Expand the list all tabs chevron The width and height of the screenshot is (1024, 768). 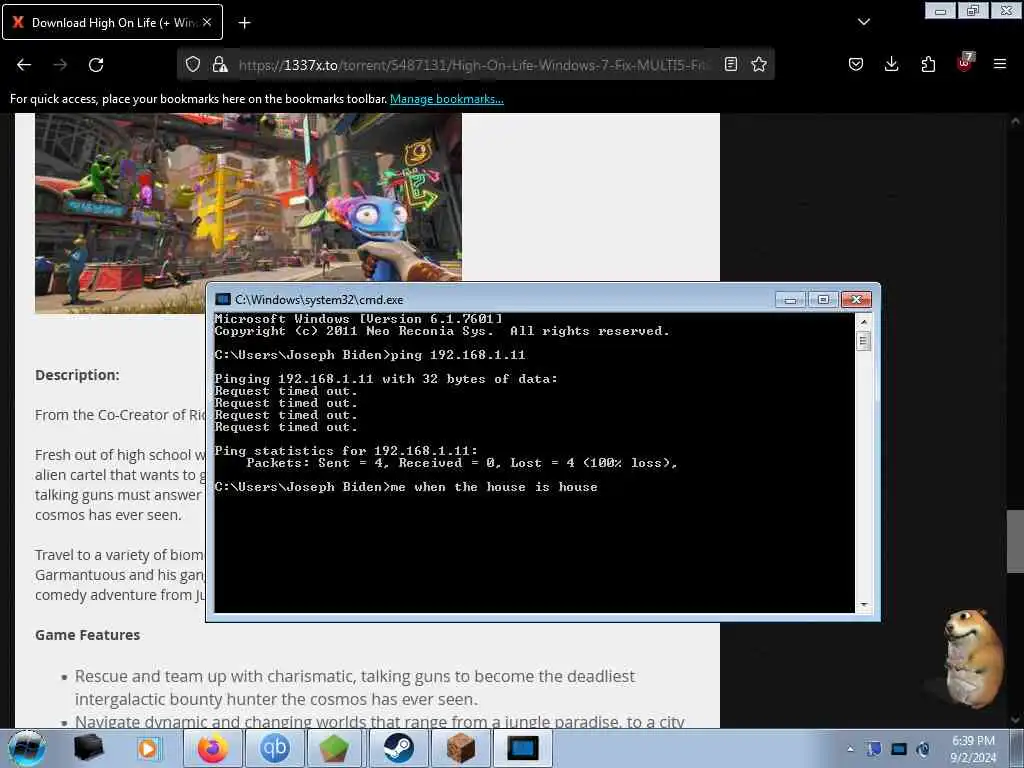point(863,22)
